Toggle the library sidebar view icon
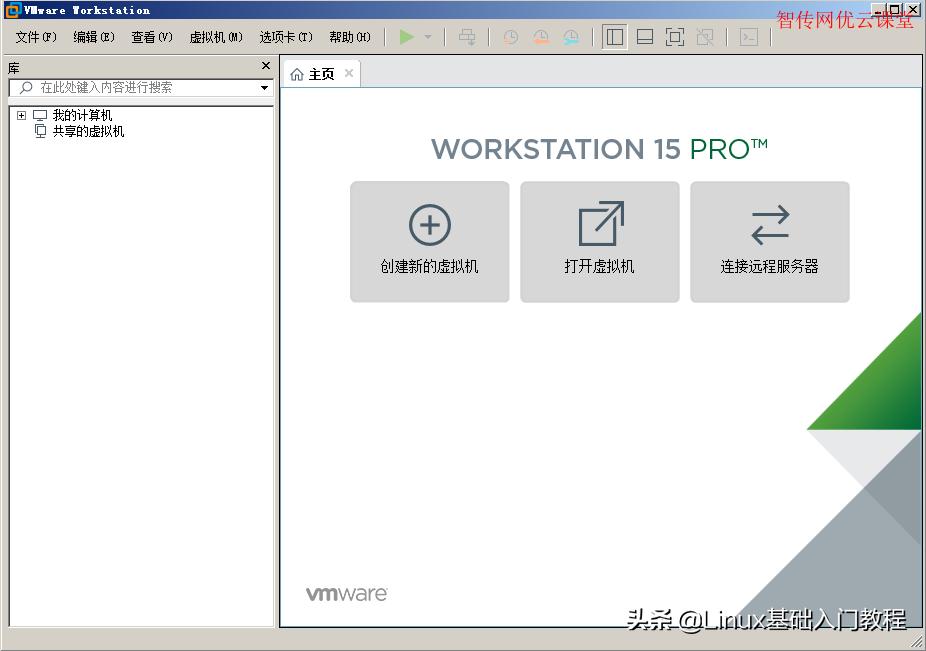The height and width of the screenshot is (651, 926). [615, 37]
